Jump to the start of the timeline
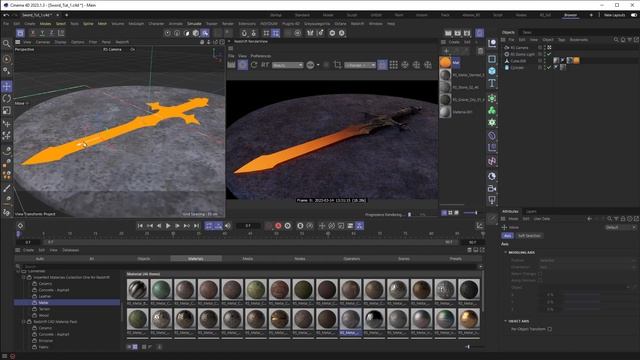The width and height of the screenshot is (640, 360). point(140,226)
